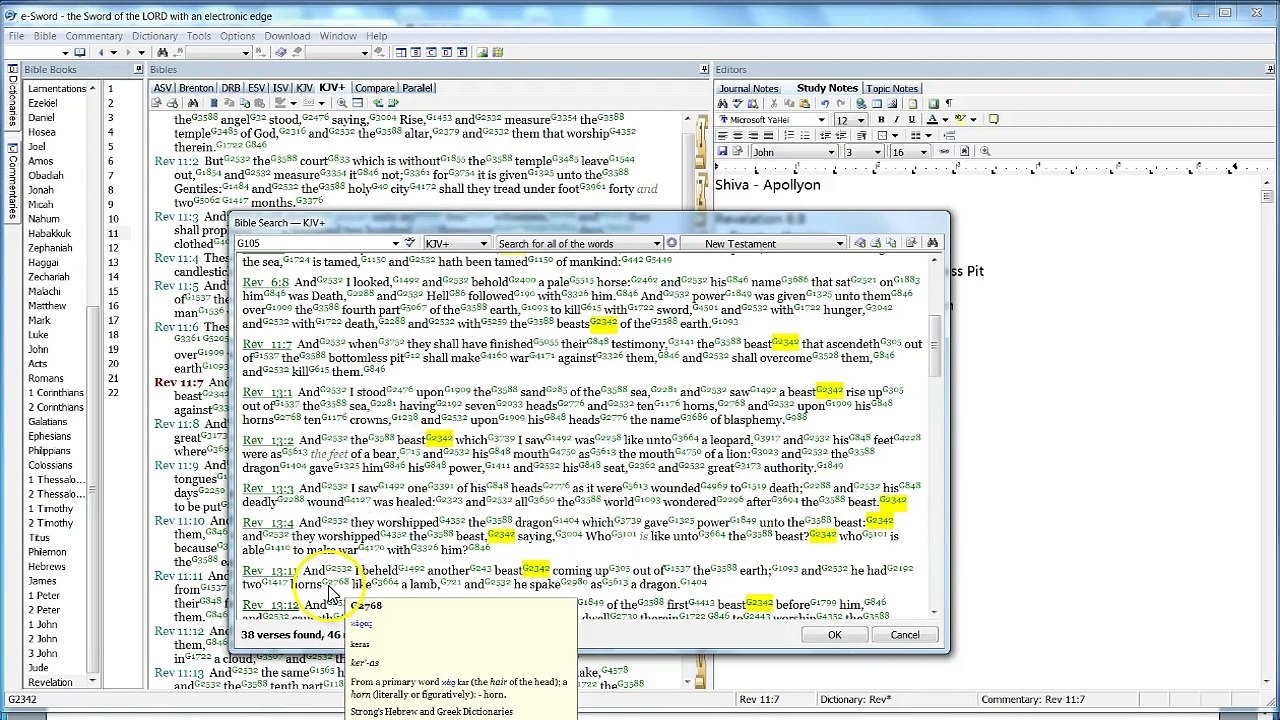Click Cancel in Bible Search dialog

click(905, 635)
